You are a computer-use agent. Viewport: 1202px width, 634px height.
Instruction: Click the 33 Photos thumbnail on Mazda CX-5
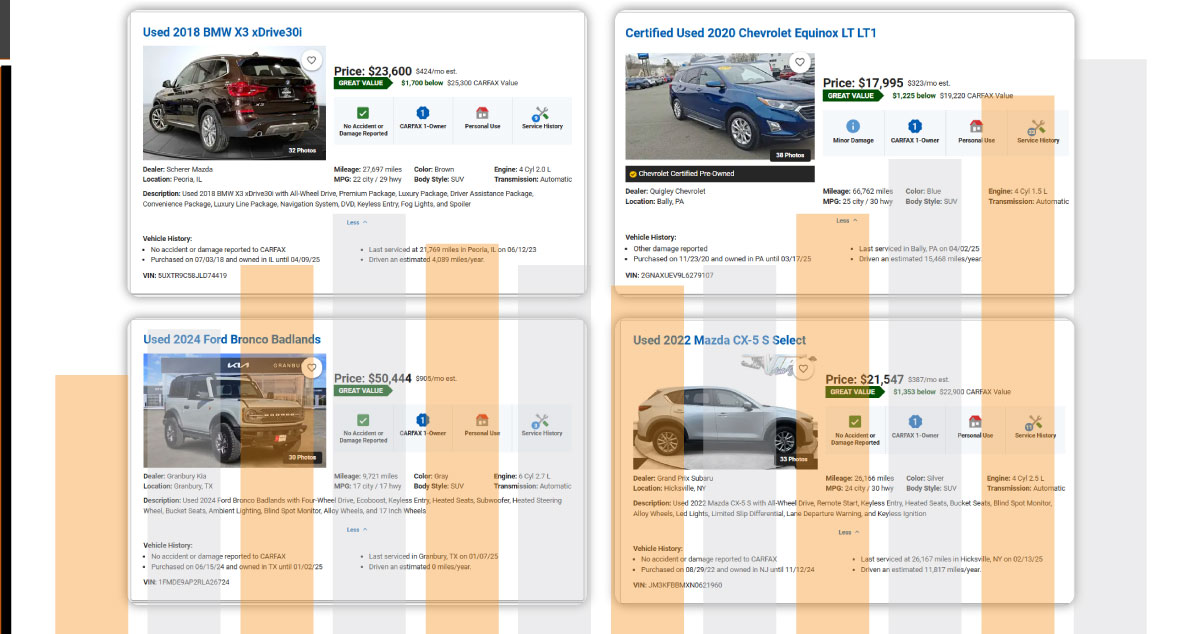point(795,458)
